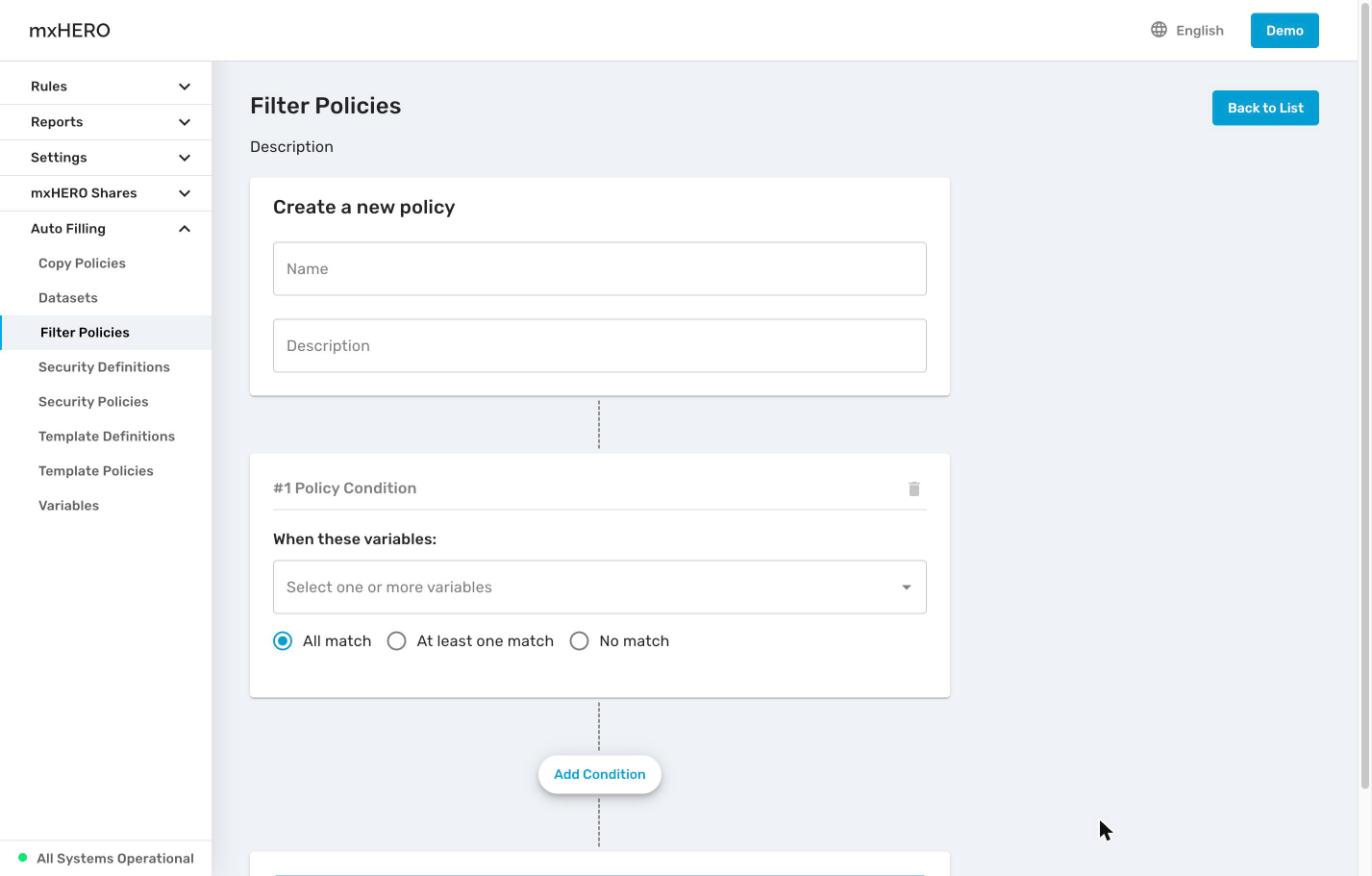Image resolution: width=1372 pixels, height=876 pixels.
Task: Click the Demo account button
Action: point(1284,30)
